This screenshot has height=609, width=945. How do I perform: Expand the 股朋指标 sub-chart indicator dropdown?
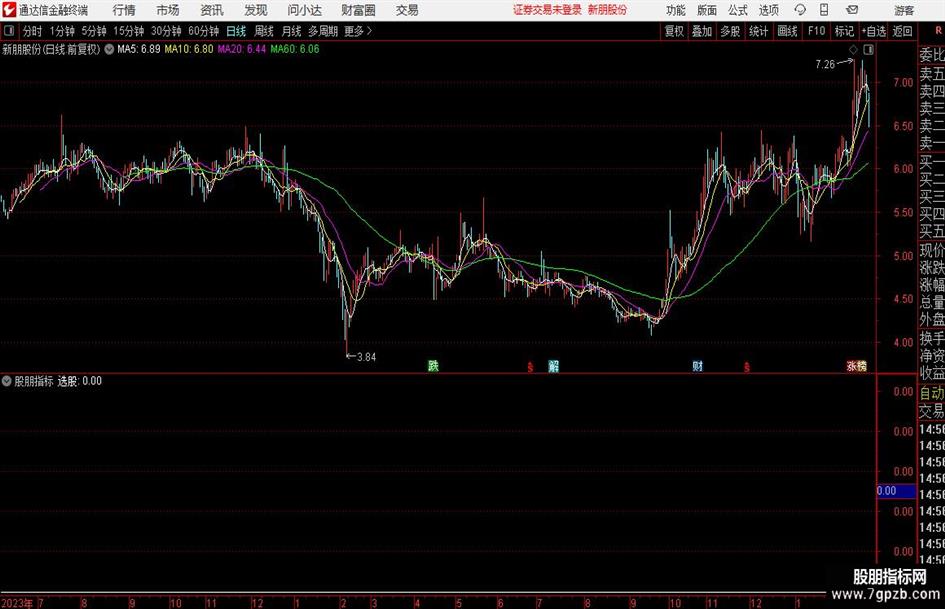(x=7, y=381)
